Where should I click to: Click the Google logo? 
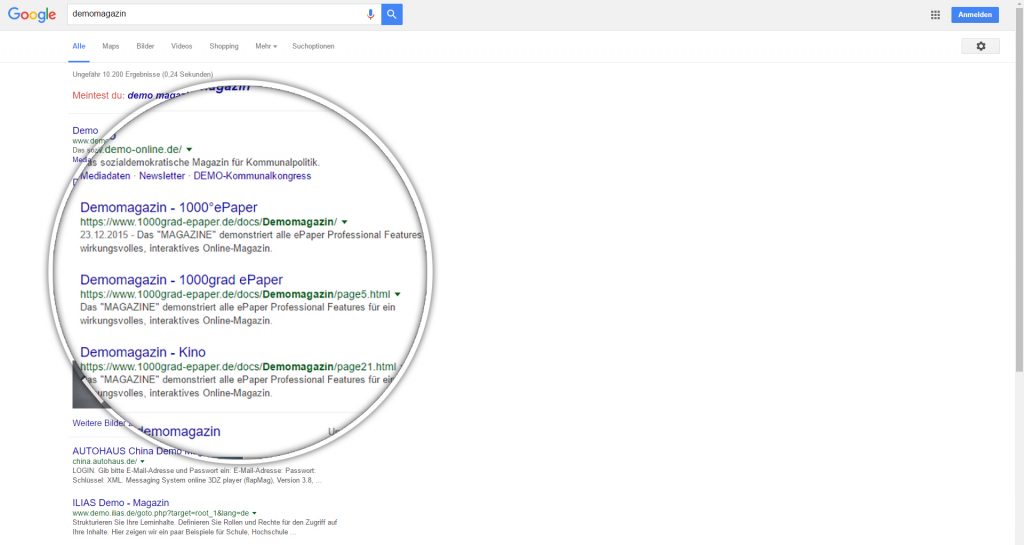(32, 14)
